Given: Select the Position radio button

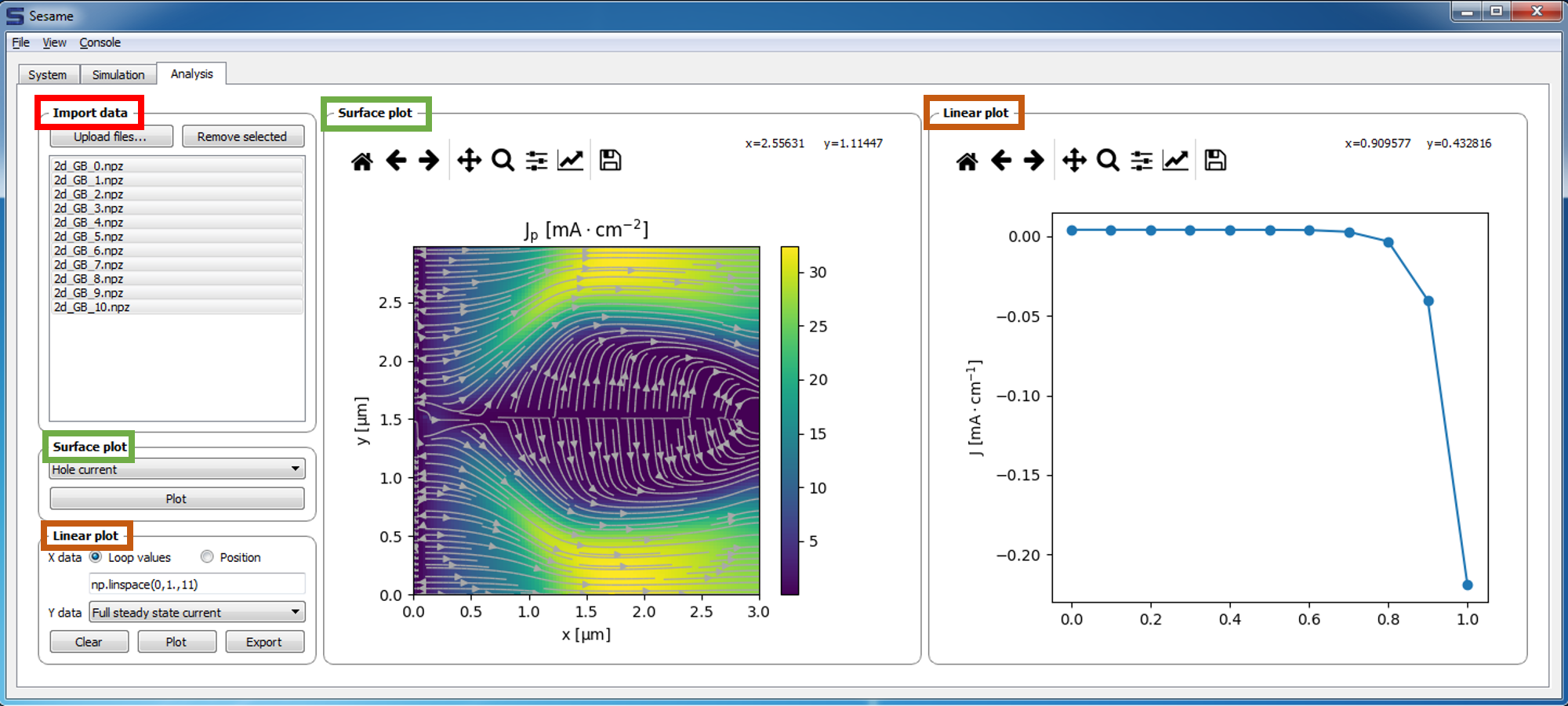Looking at the screenshot, I should coord(207,557).
